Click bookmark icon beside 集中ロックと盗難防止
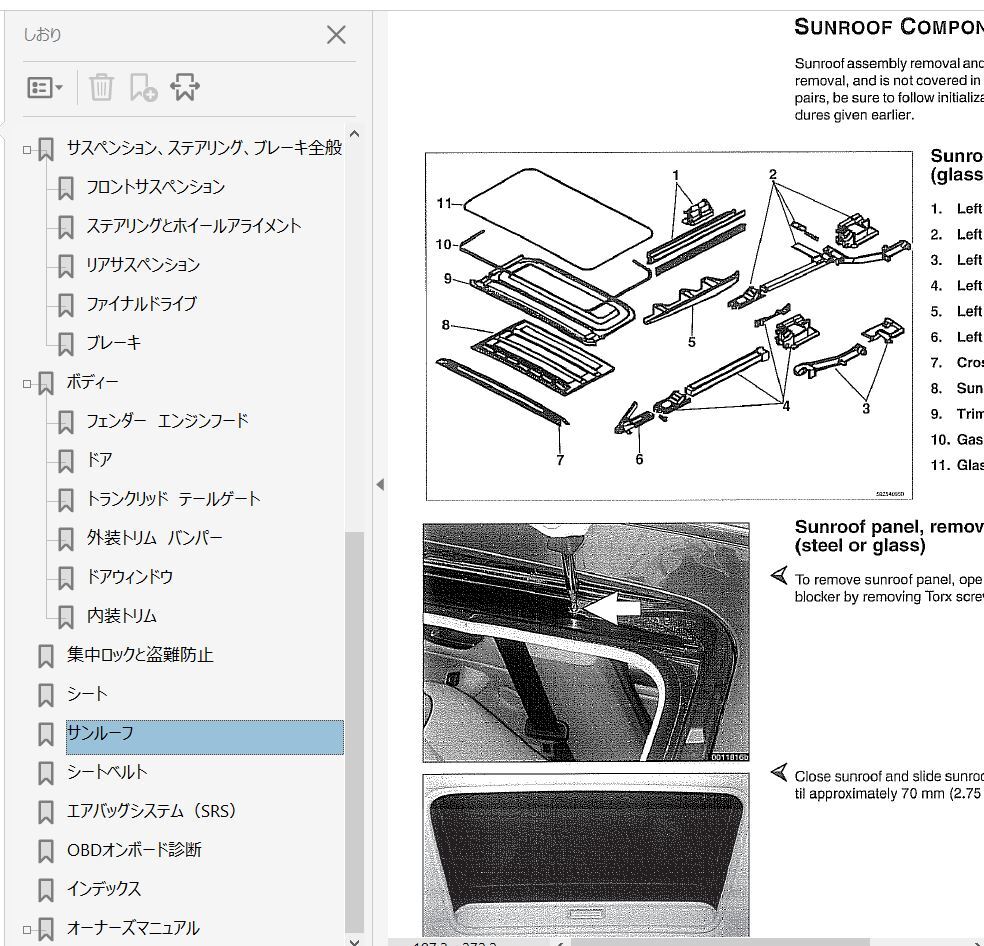 (45, 656)
